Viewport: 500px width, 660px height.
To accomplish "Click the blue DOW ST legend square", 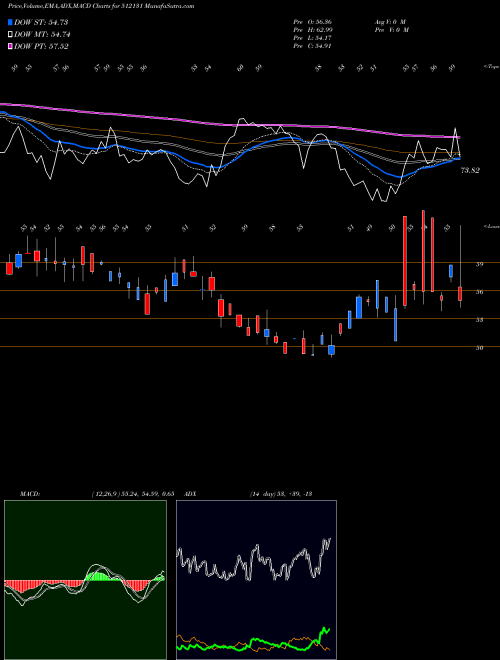I will coord(11,22).
